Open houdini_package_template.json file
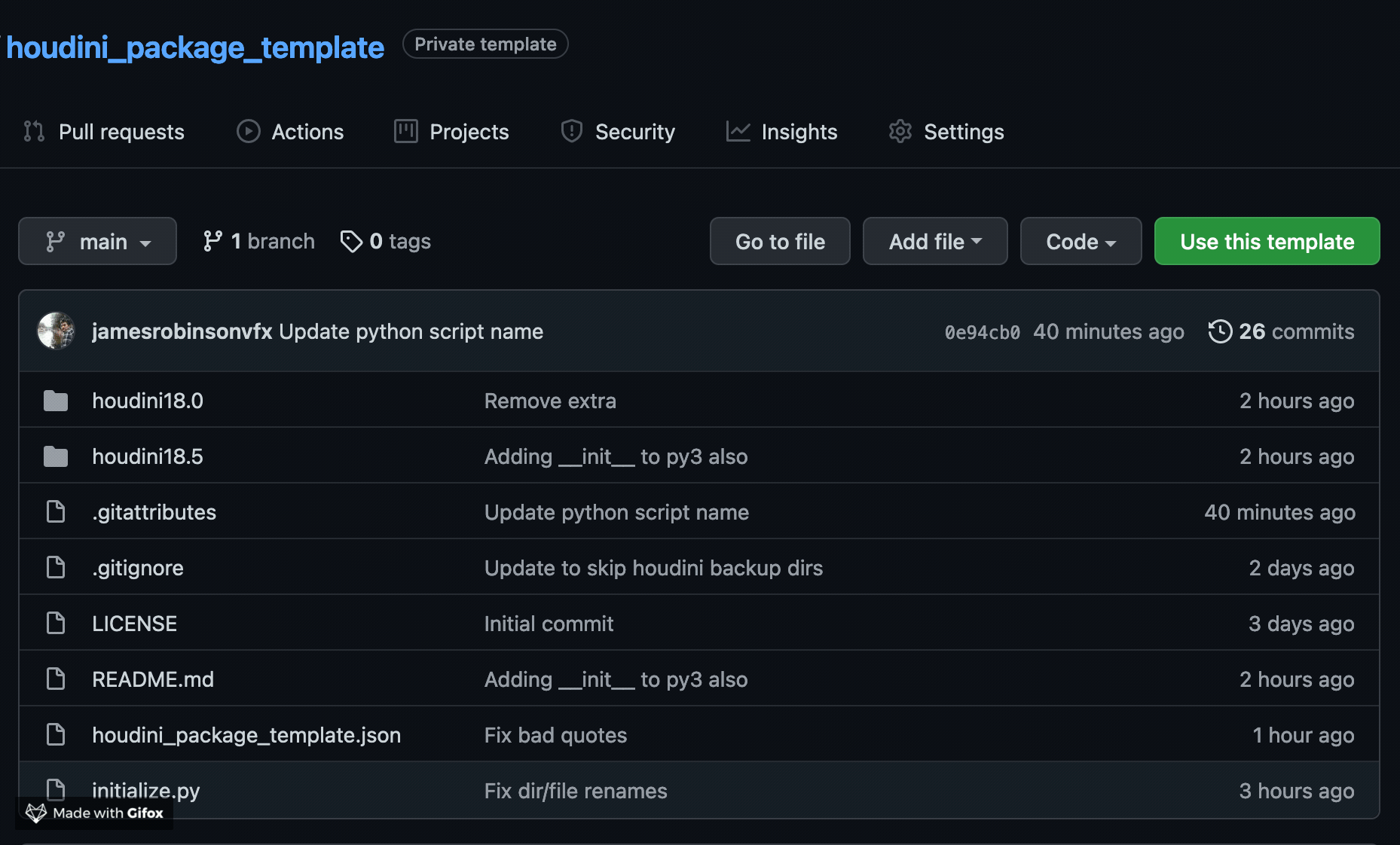The height and width of the screenshot is (845, 1400). pos(246,735)
